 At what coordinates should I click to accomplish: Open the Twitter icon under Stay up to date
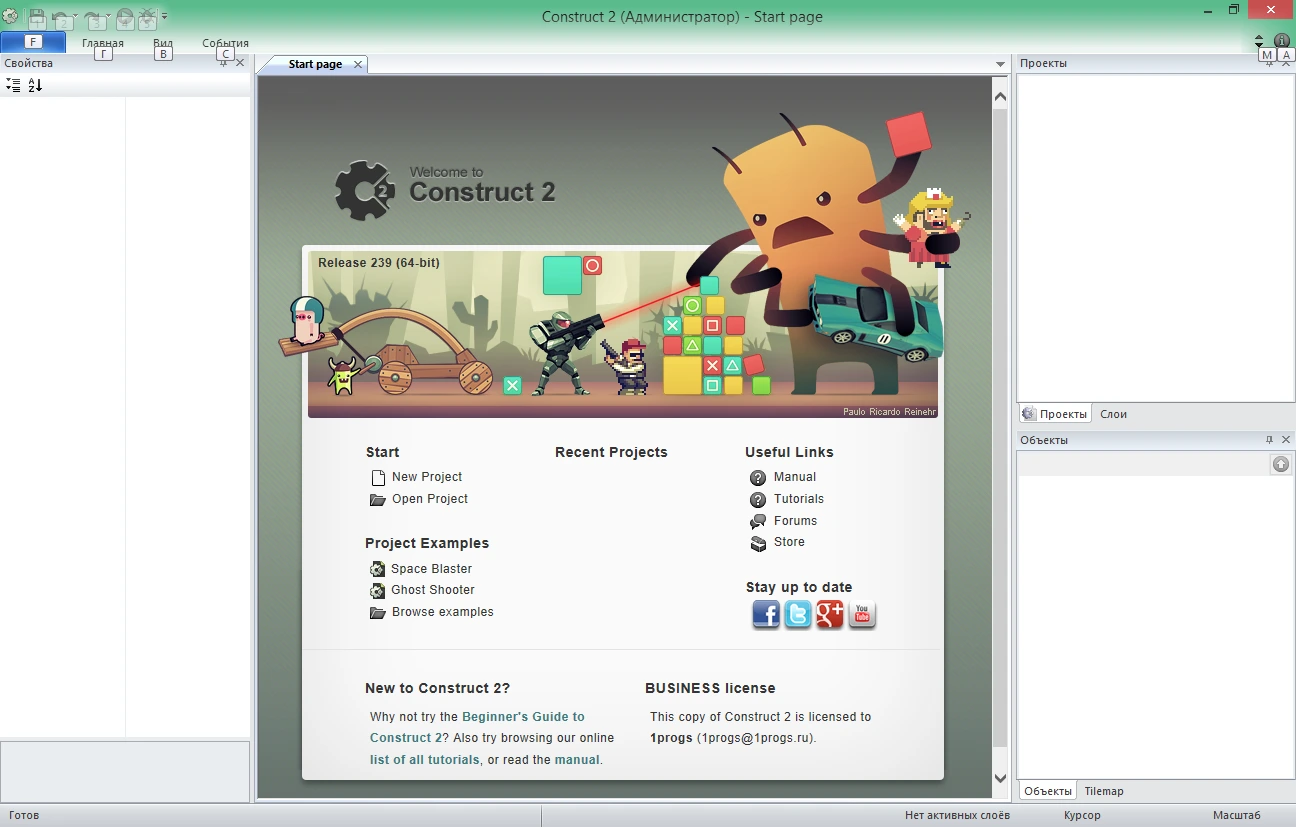click(798, 614)
